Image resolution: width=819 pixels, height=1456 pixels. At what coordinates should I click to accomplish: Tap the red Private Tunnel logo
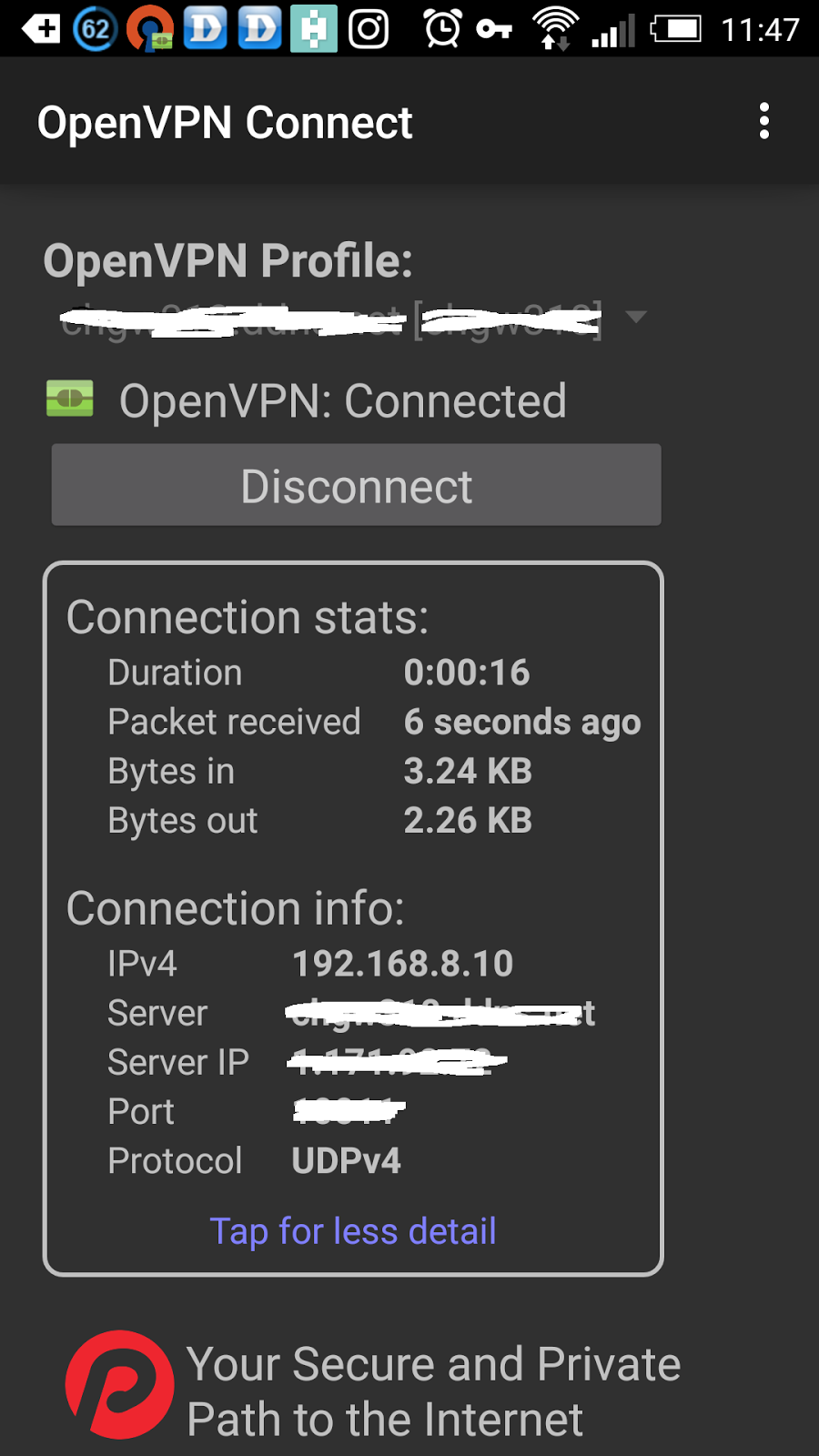click(x=119, y=1384)
